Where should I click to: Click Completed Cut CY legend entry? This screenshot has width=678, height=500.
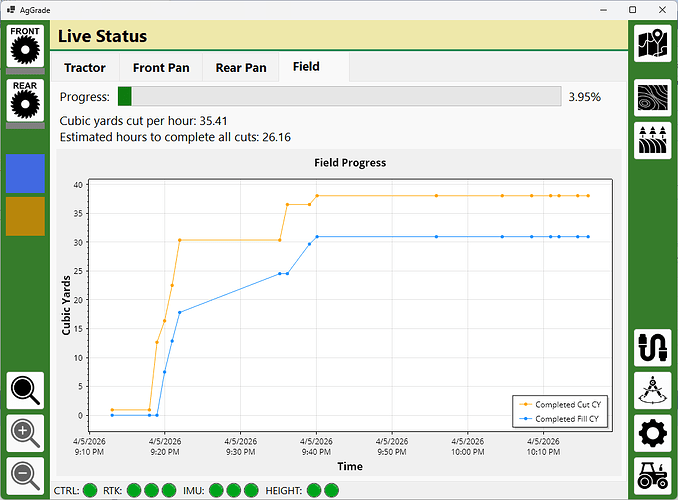click(560, 404)
